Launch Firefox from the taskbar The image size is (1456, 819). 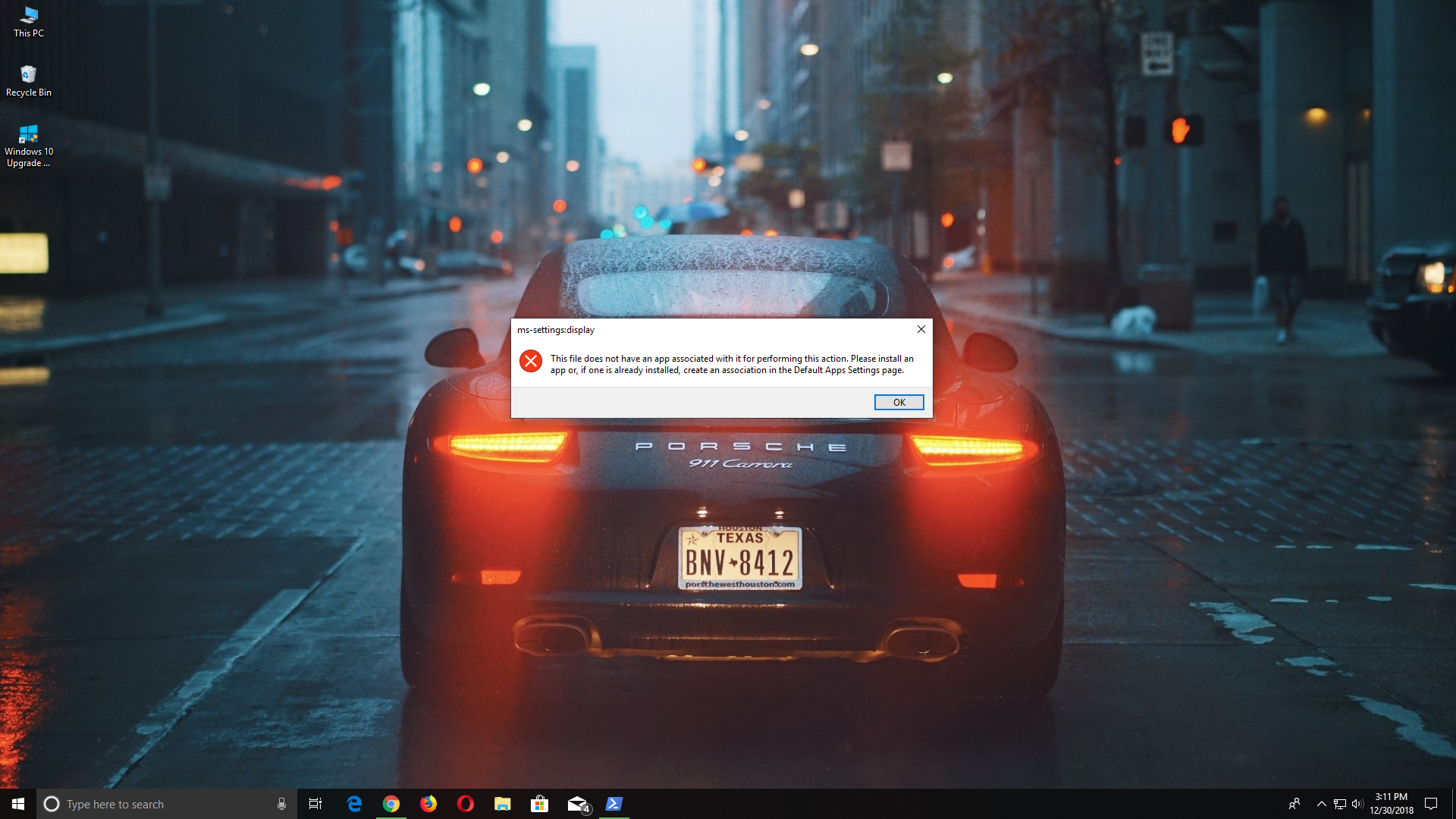click(x=428, y=804)
